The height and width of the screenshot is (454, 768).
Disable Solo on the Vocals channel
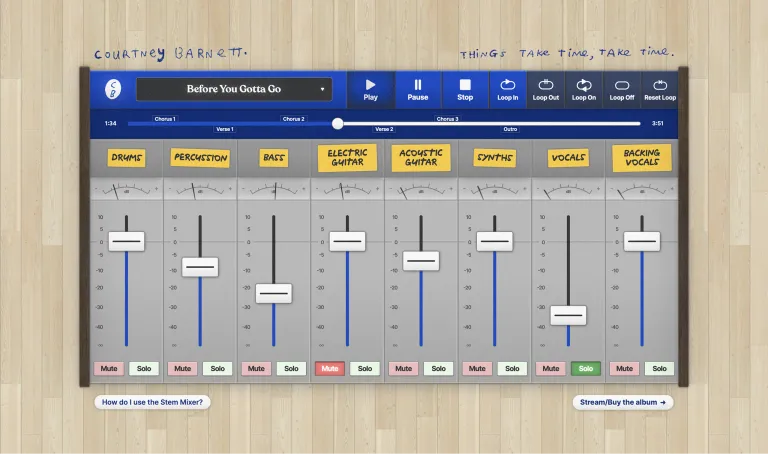coord(586,368)
